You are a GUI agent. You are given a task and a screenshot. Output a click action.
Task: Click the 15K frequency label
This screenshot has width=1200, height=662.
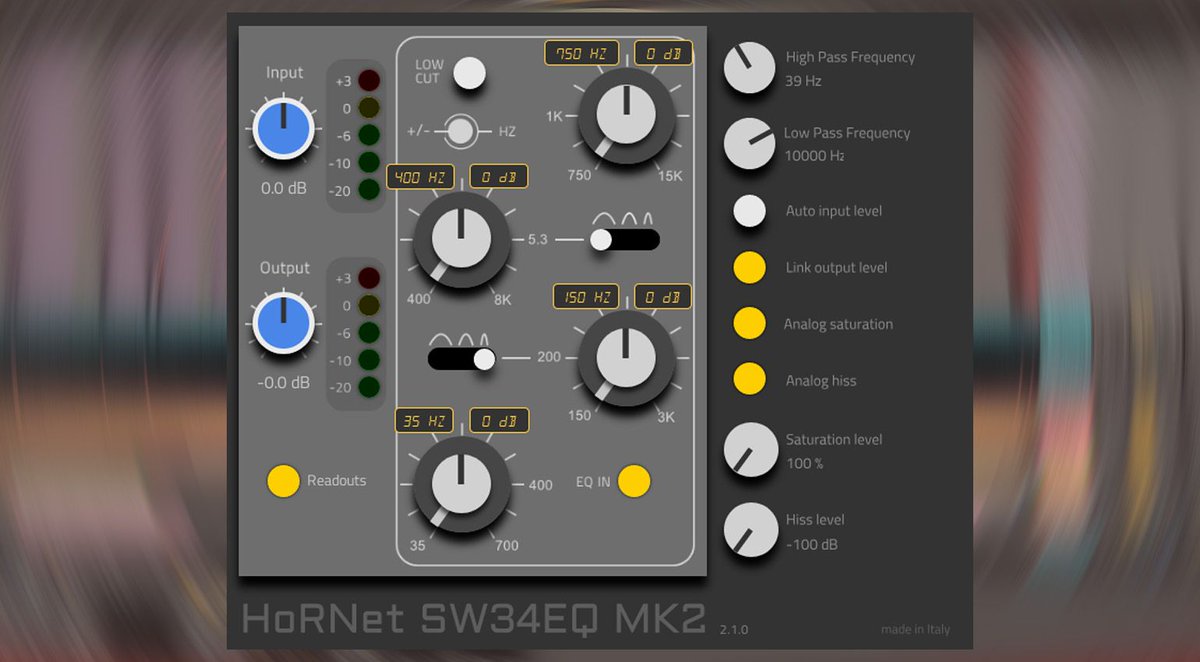point(670,176)
